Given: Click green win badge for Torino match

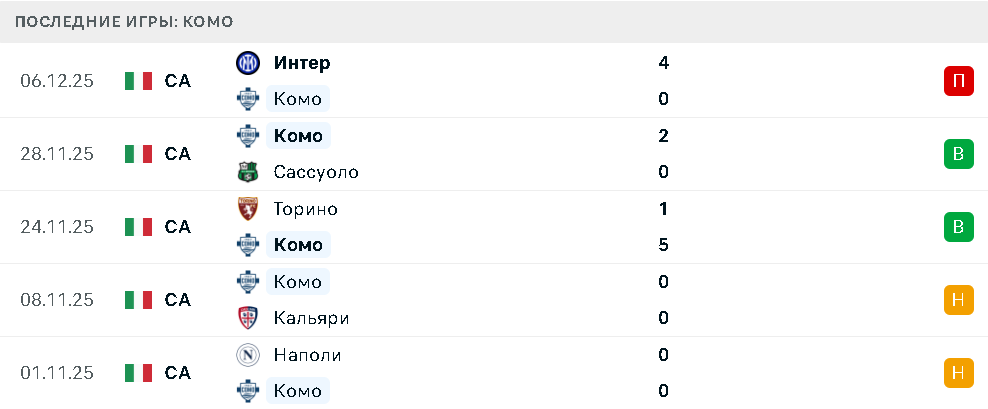Looking at the screenshot, I should tap(958, 227).
